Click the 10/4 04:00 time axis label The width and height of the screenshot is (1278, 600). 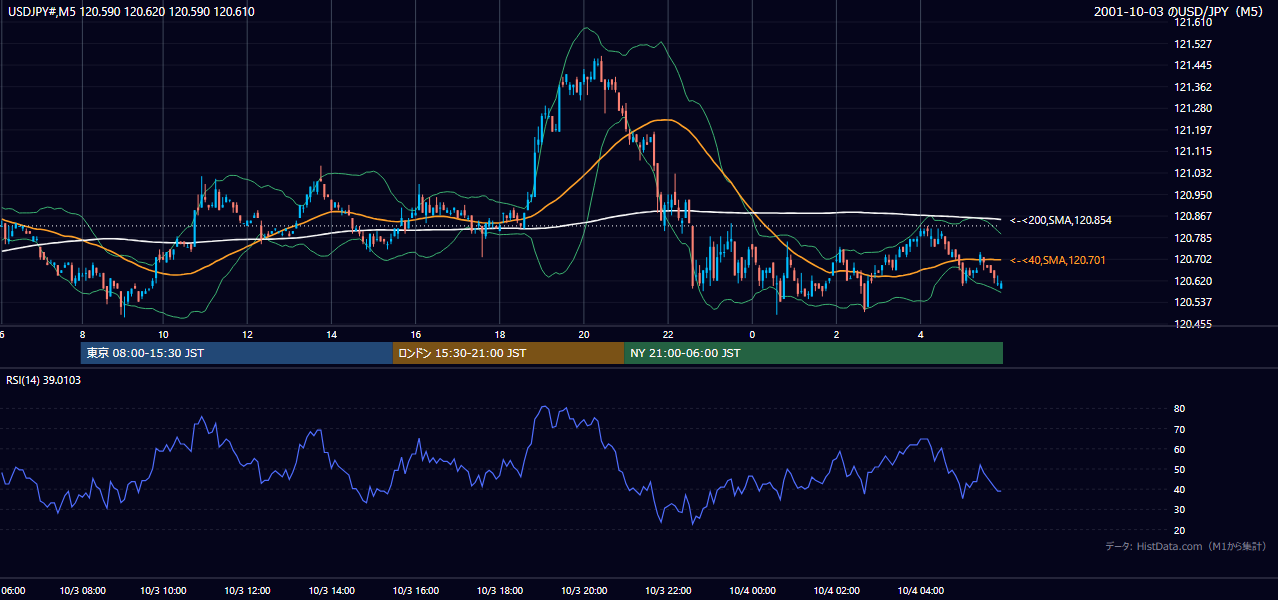point(919,591)
